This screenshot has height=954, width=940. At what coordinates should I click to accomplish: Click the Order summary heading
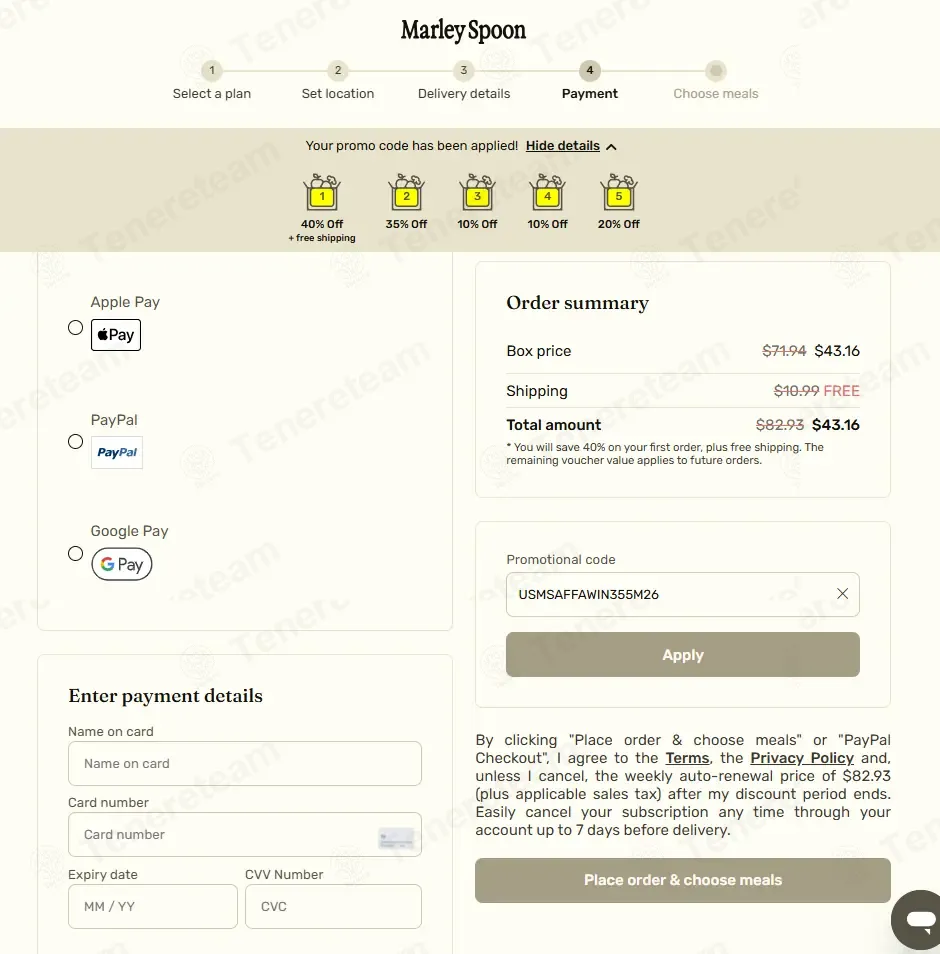[577, 303]
